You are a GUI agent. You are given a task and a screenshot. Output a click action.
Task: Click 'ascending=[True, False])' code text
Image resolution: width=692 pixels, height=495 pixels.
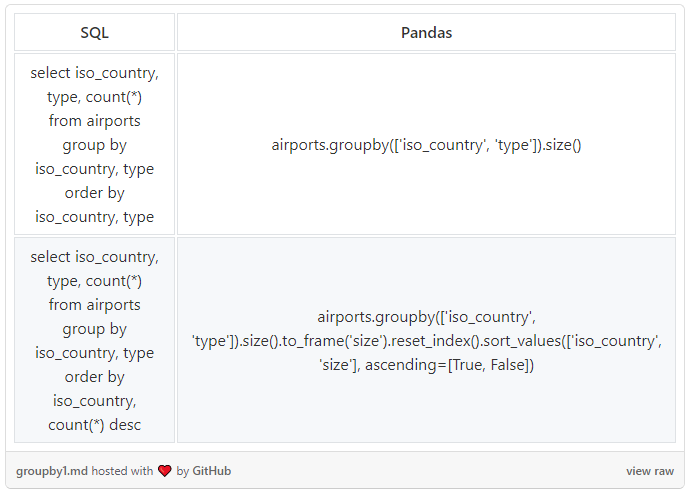point(449,365)
